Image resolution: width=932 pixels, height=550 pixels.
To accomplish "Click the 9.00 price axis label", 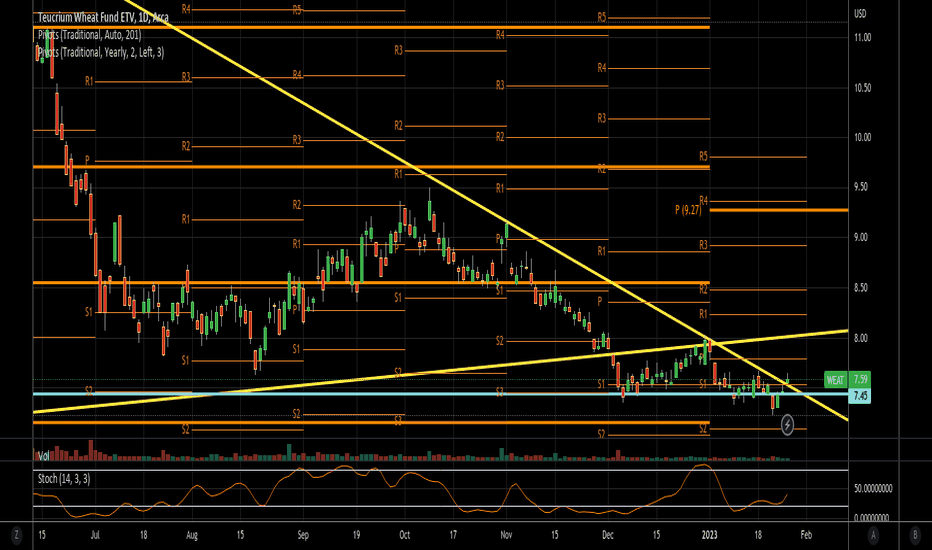I will coord(861,237).
